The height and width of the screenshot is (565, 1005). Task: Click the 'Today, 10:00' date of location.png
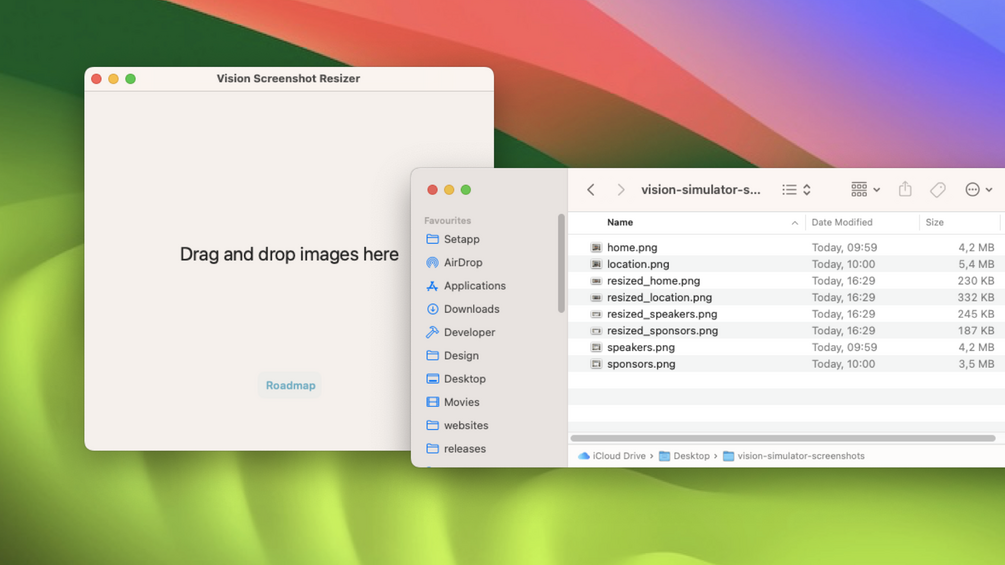(843, 264)
